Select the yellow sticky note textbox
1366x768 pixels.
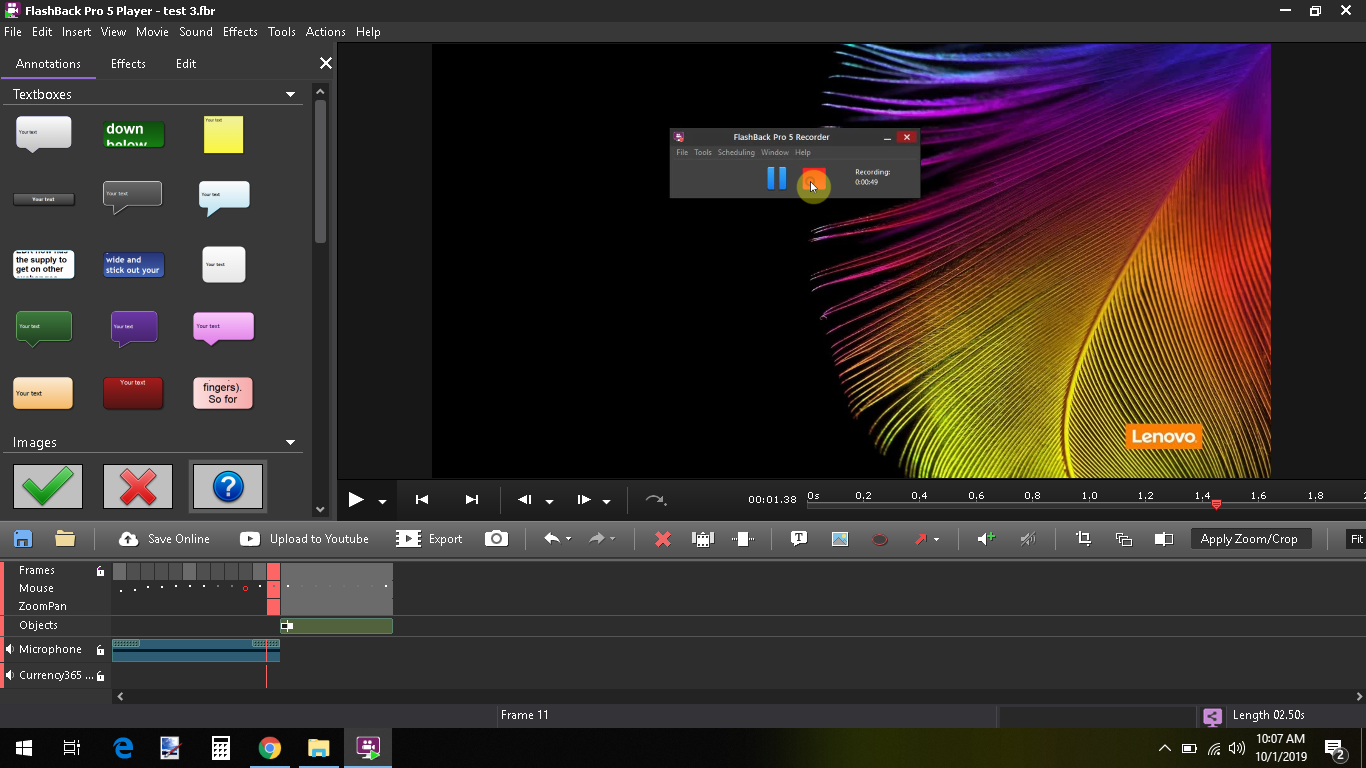click(x=223, y=134)
